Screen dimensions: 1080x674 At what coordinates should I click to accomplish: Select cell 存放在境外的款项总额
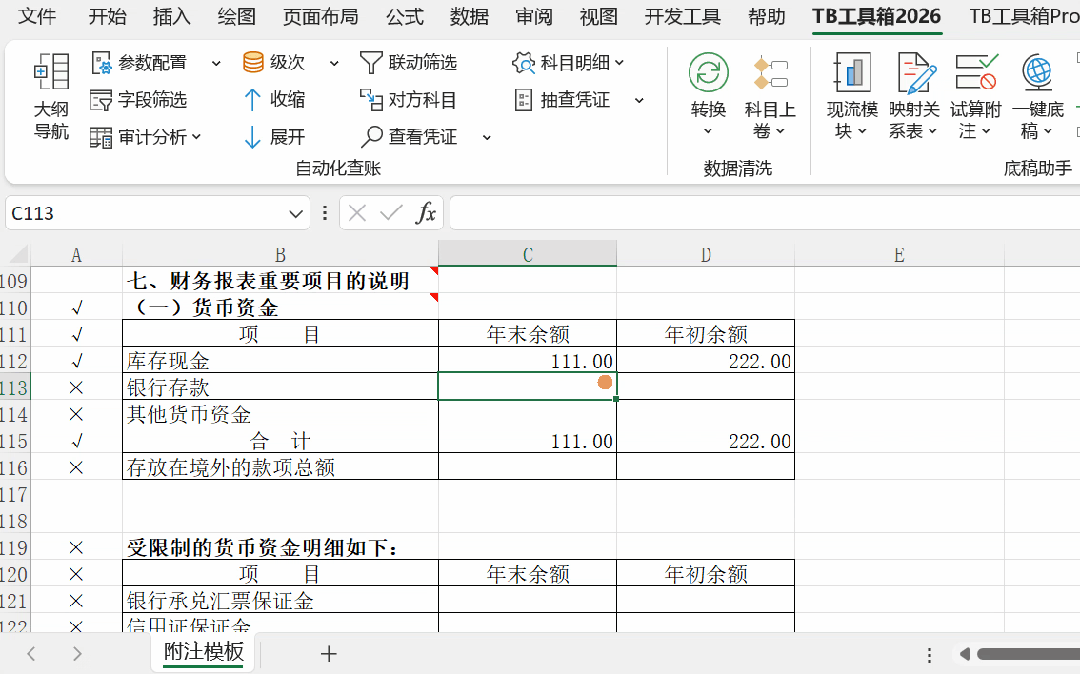click(280, 467)
